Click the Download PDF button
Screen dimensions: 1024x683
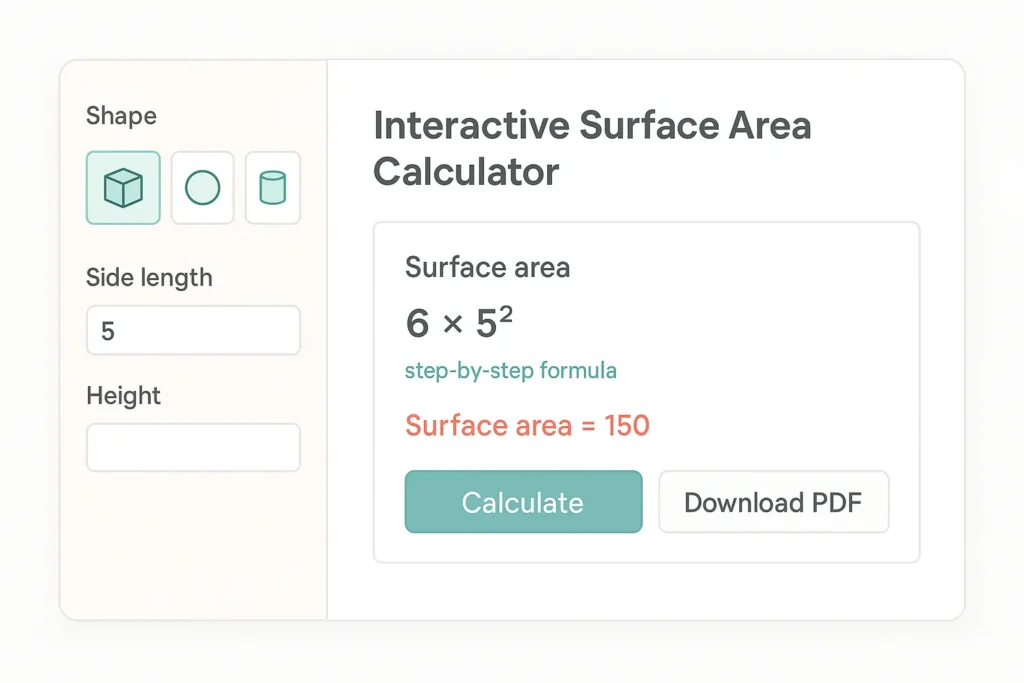coord(774,502)
